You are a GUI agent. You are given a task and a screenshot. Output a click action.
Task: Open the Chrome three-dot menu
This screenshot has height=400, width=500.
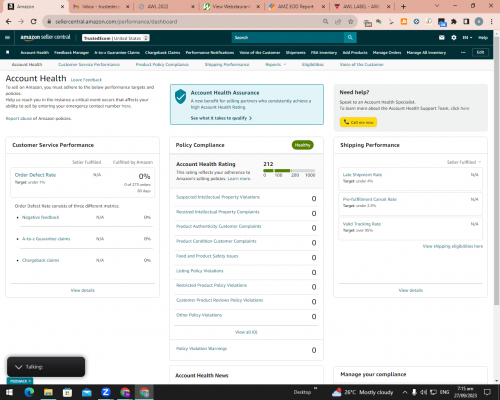[491, 22]
